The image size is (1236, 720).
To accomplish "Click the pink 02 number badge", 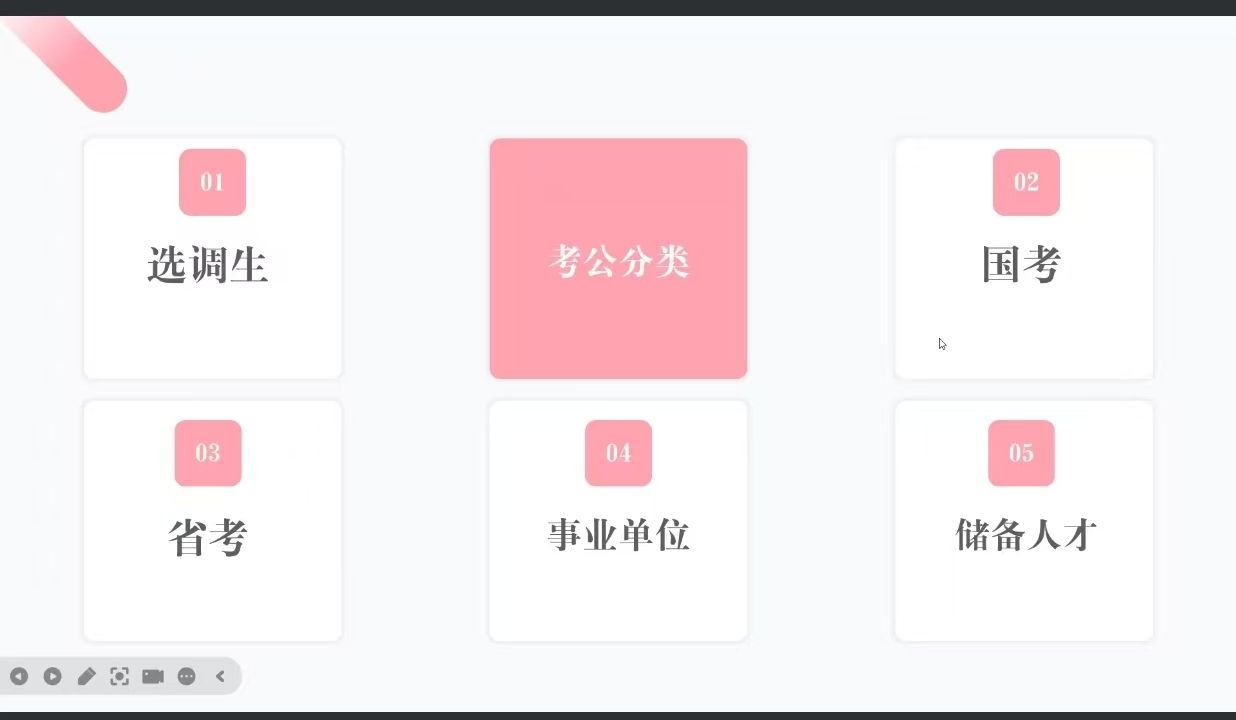I will click(1026, 182).
